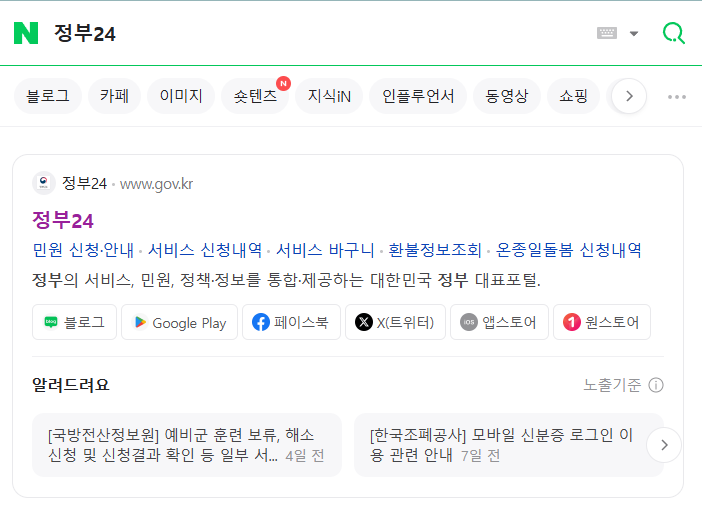This screenshot has width=702, height=518.
Task: Switch to the 이미지 search tab
Action: [181, 96]
